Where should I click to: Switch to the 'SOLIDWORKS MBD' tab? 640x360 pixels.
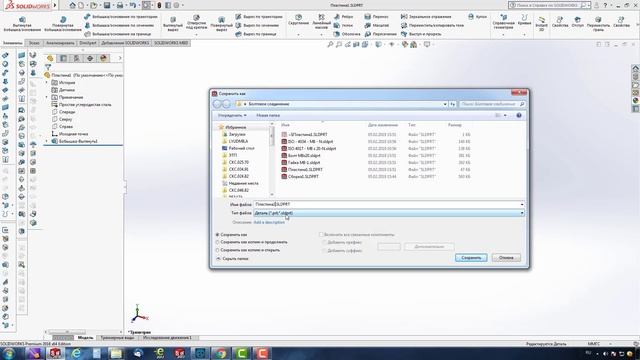coord(171,43)
